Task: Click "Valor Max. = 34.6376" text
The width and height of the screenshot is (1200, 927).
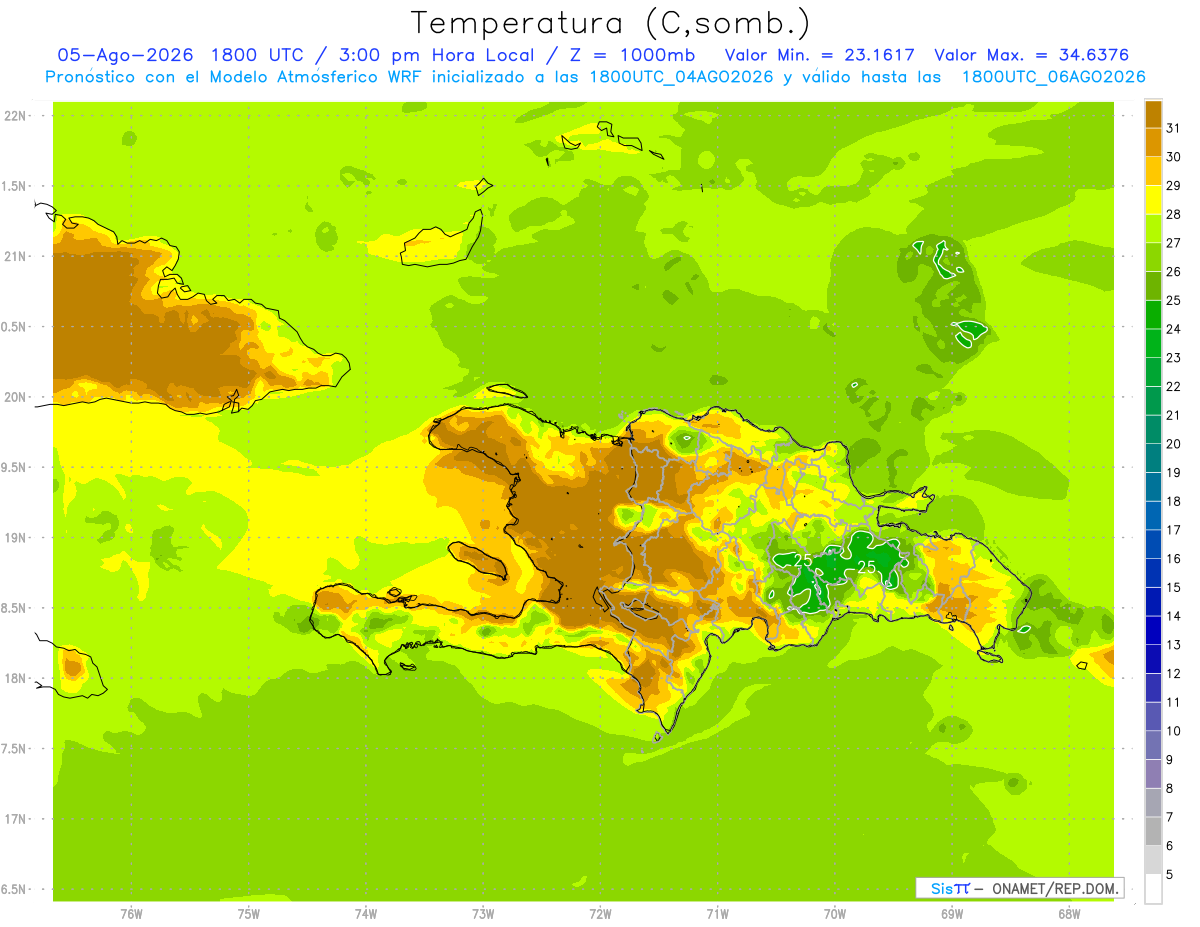Action: tap(1032, 55)
